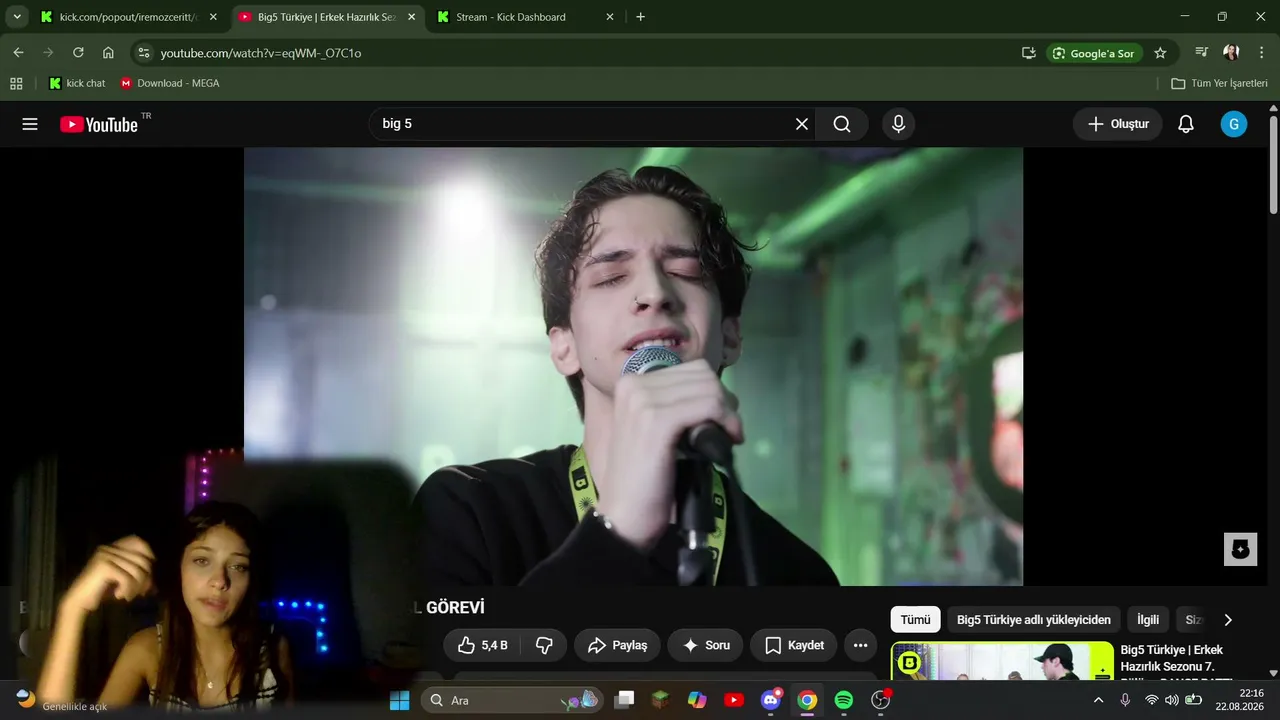Close the kick.com popout tab
The width and height of the screenshot is (1280, 720).
(x=213, y=17)
